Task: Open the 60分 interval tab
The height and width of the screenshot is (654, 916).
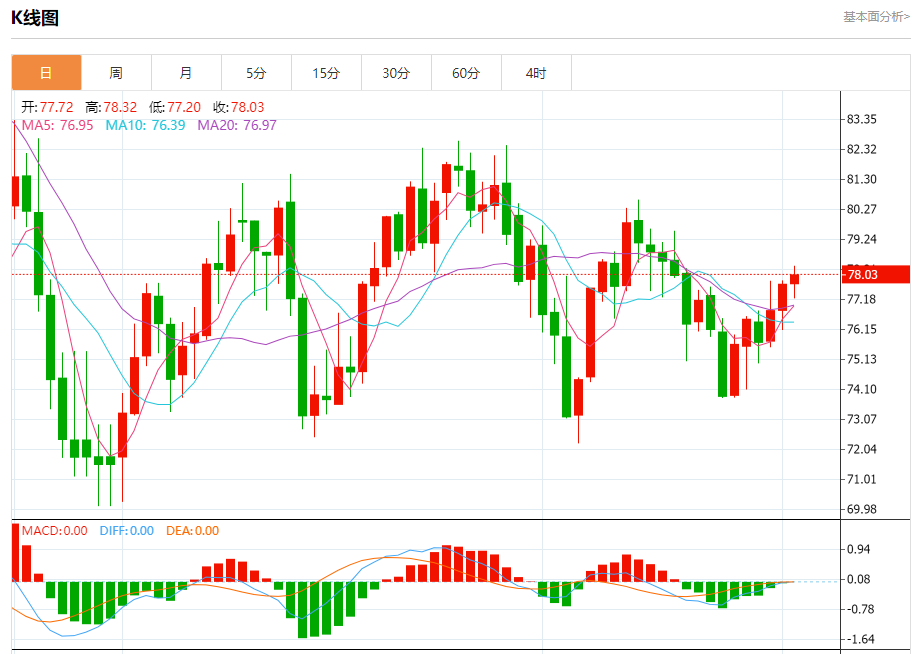Action: (x=466, y=73)
